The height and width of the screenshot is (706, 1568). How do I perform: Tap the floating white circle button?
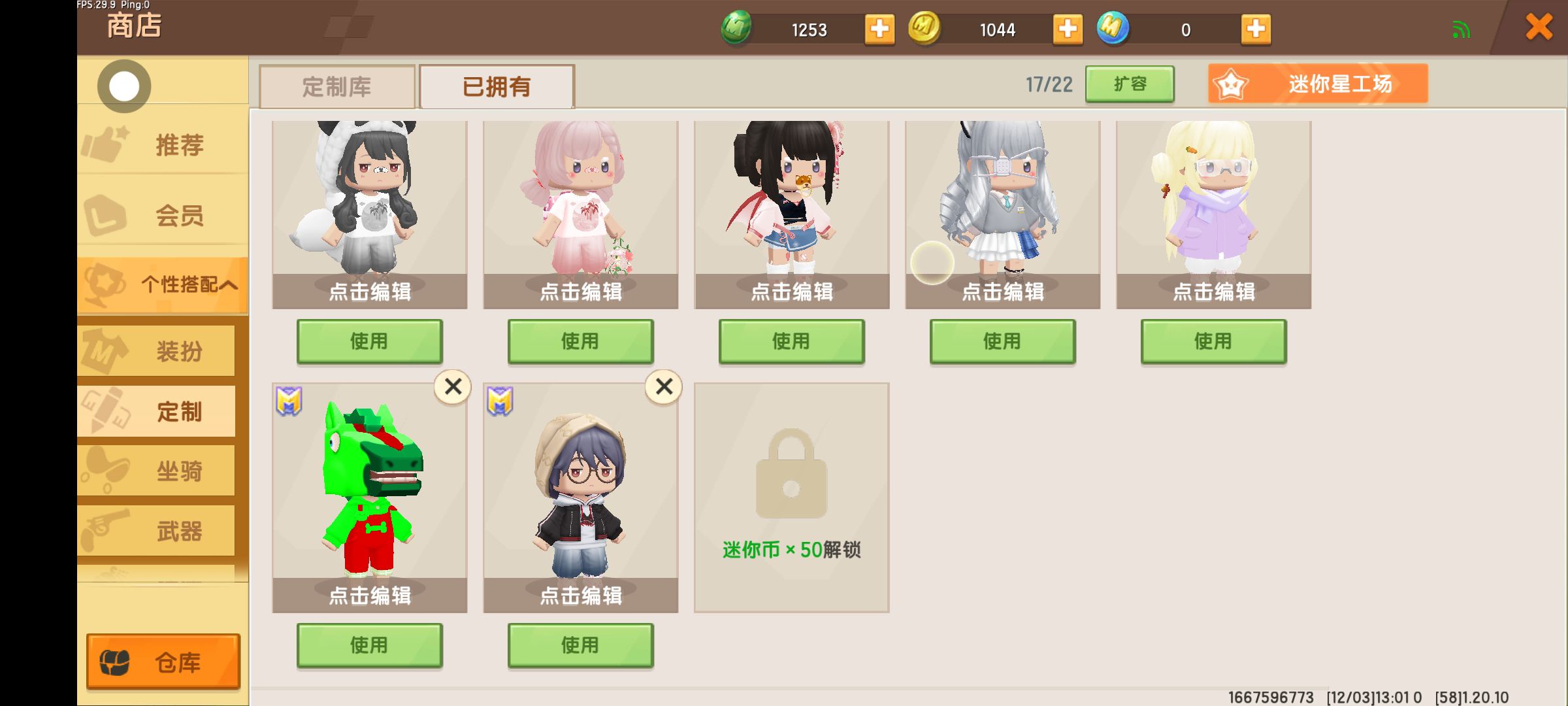coord(124,86)
